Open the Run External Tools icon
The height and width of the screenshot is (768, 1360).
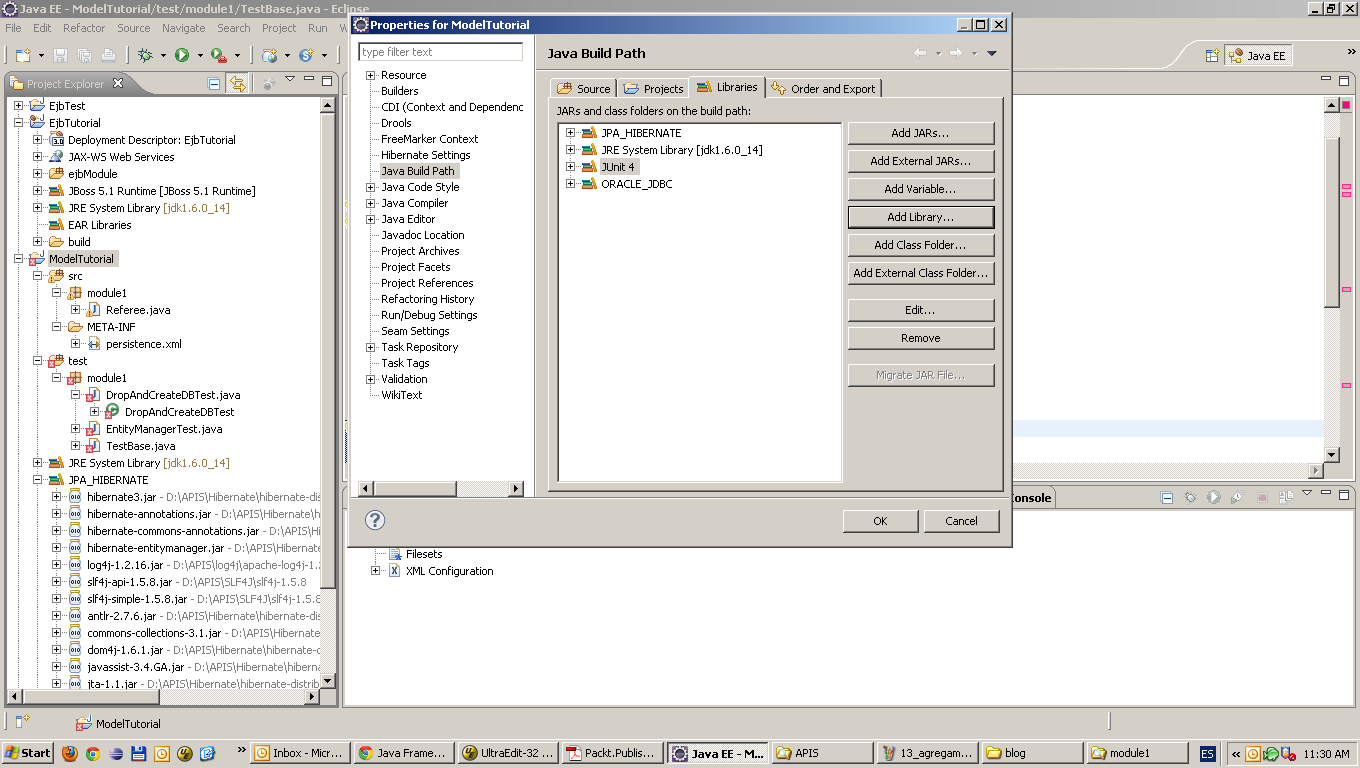coord(218,55)
